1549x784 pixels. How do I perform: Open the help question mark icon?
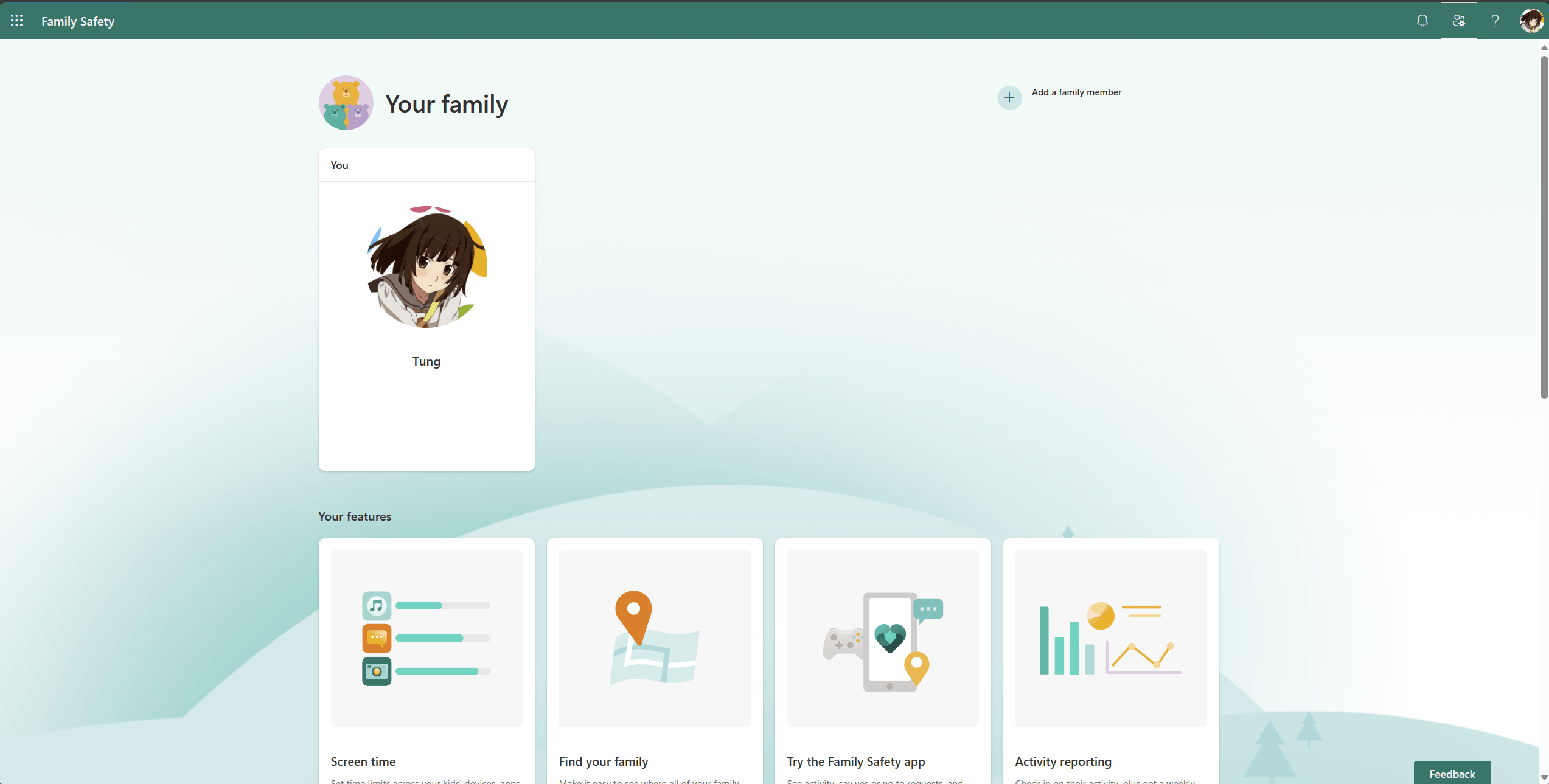click(1495, 21)
